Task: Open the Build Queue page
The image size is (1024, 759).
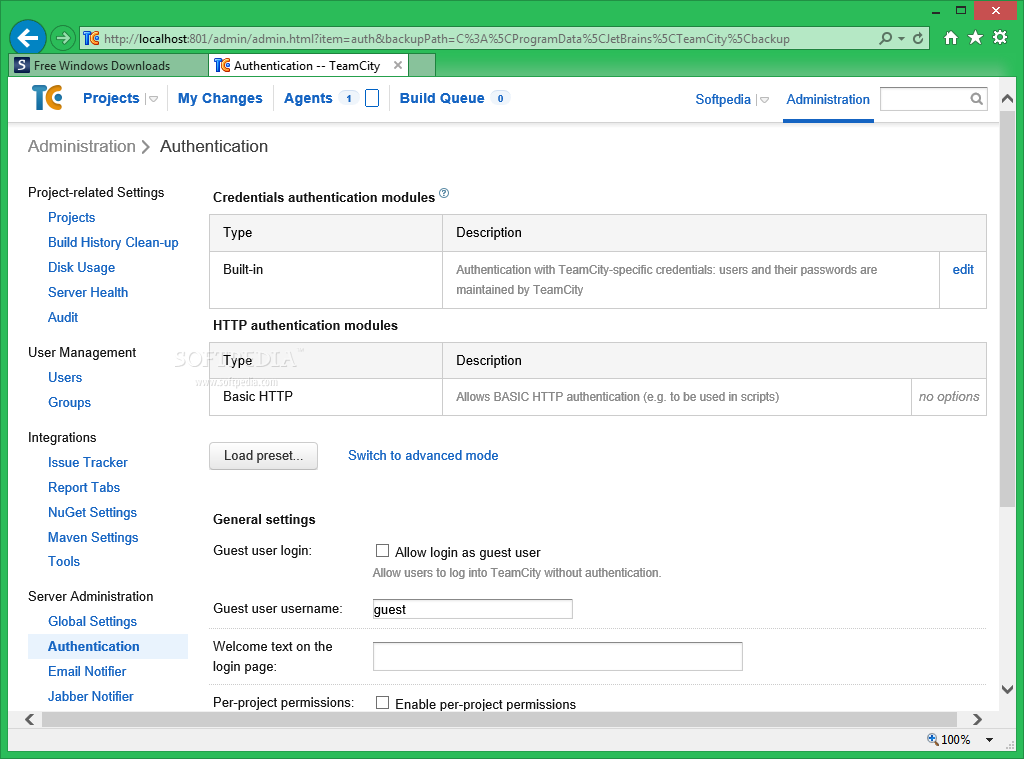Action: click(442, 98)
